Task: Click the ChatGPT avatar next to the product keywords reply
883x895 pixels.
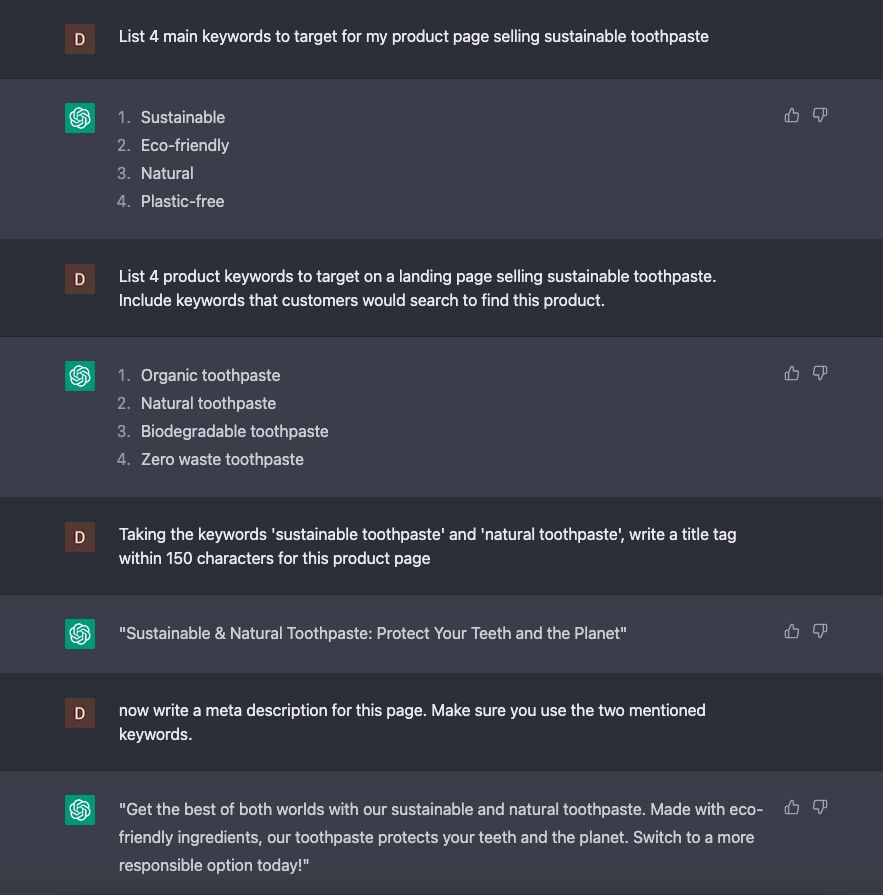Action: click(x=79, y=375)
